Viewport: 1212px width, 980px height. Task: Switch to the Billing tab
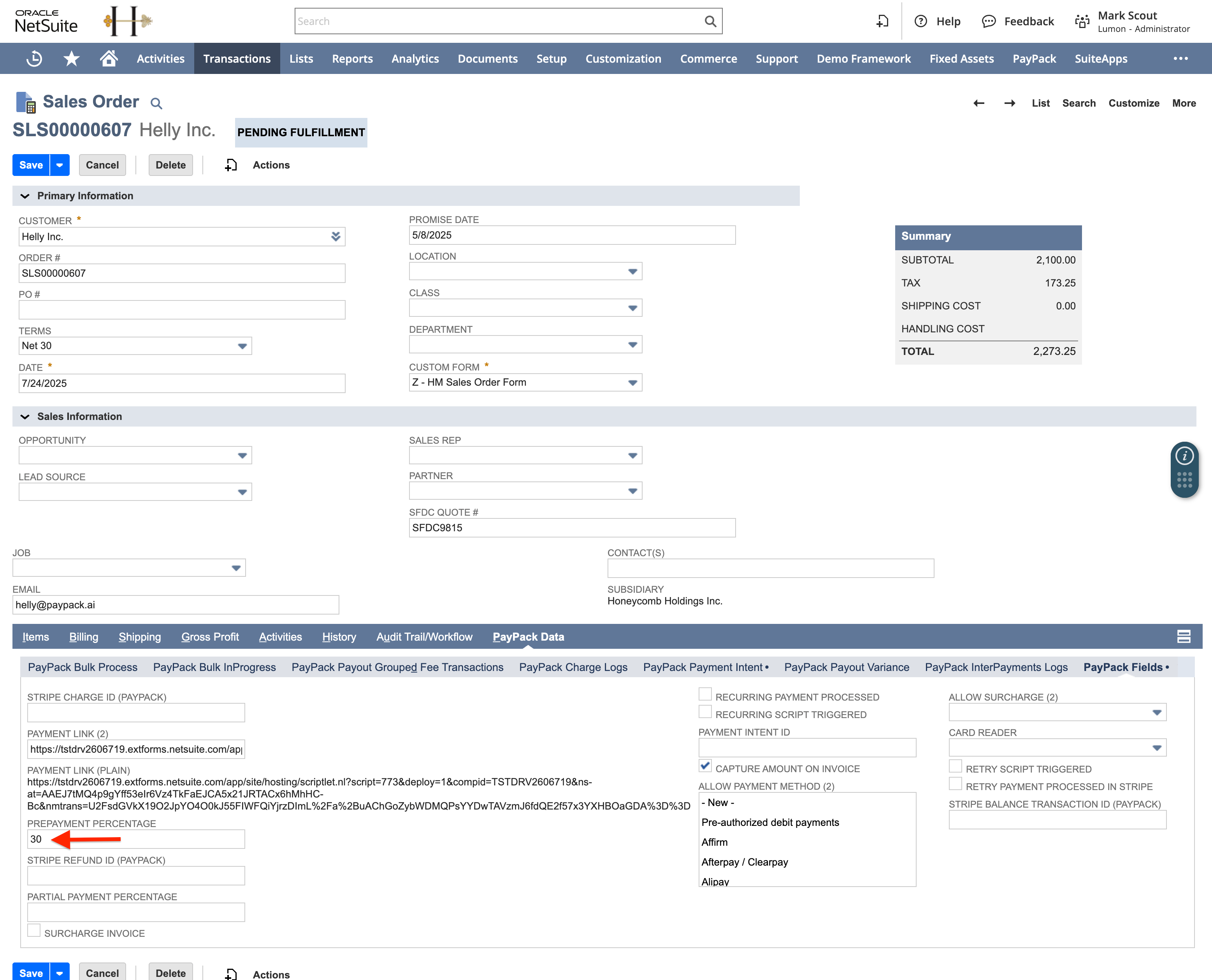point(84,637)
